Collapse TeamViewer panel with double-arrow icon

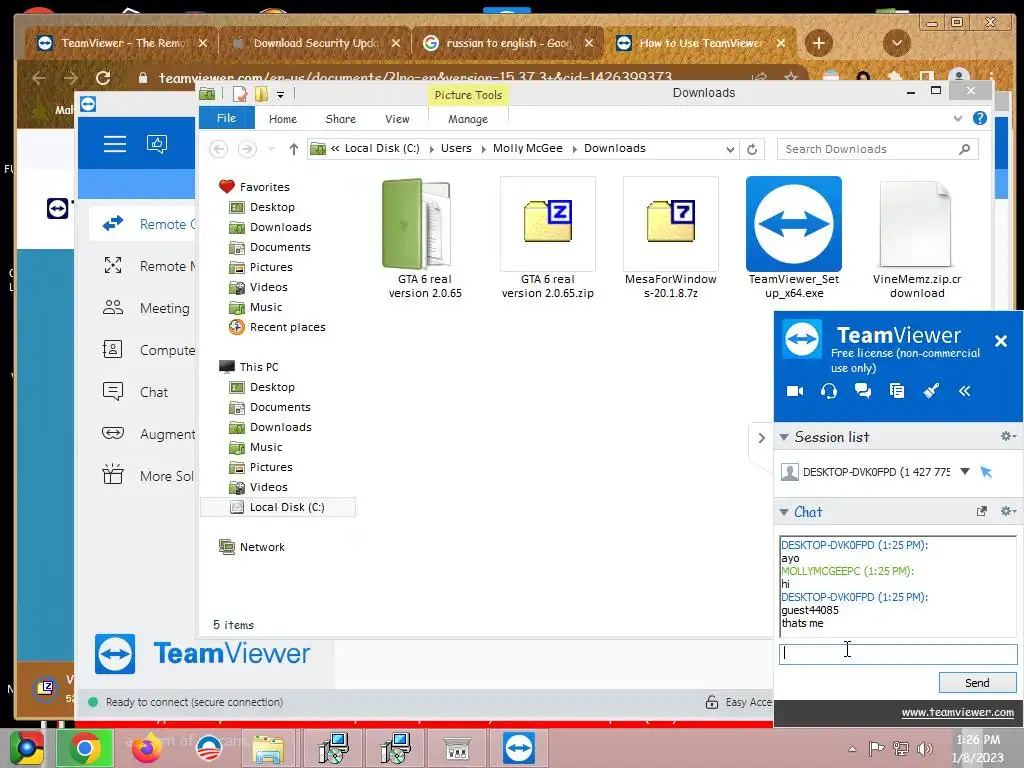(965, 391)
